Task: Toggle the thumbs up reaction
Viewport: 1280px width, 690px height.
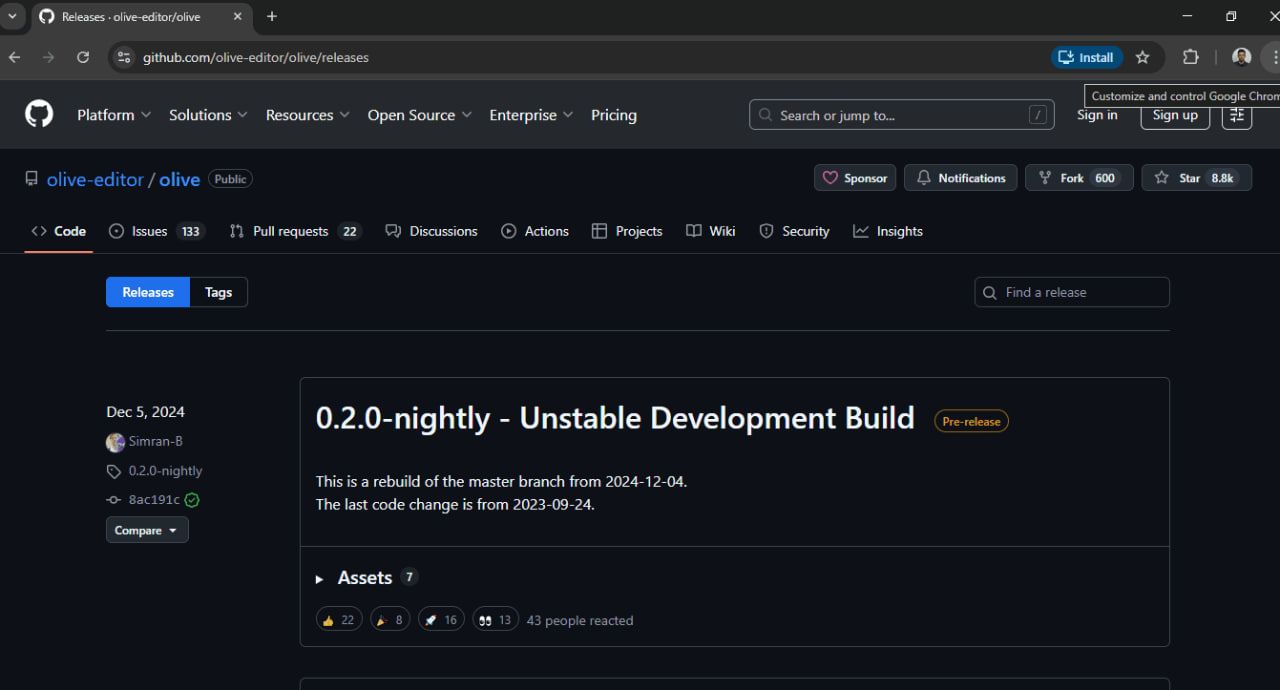Action: pos(338,620)
